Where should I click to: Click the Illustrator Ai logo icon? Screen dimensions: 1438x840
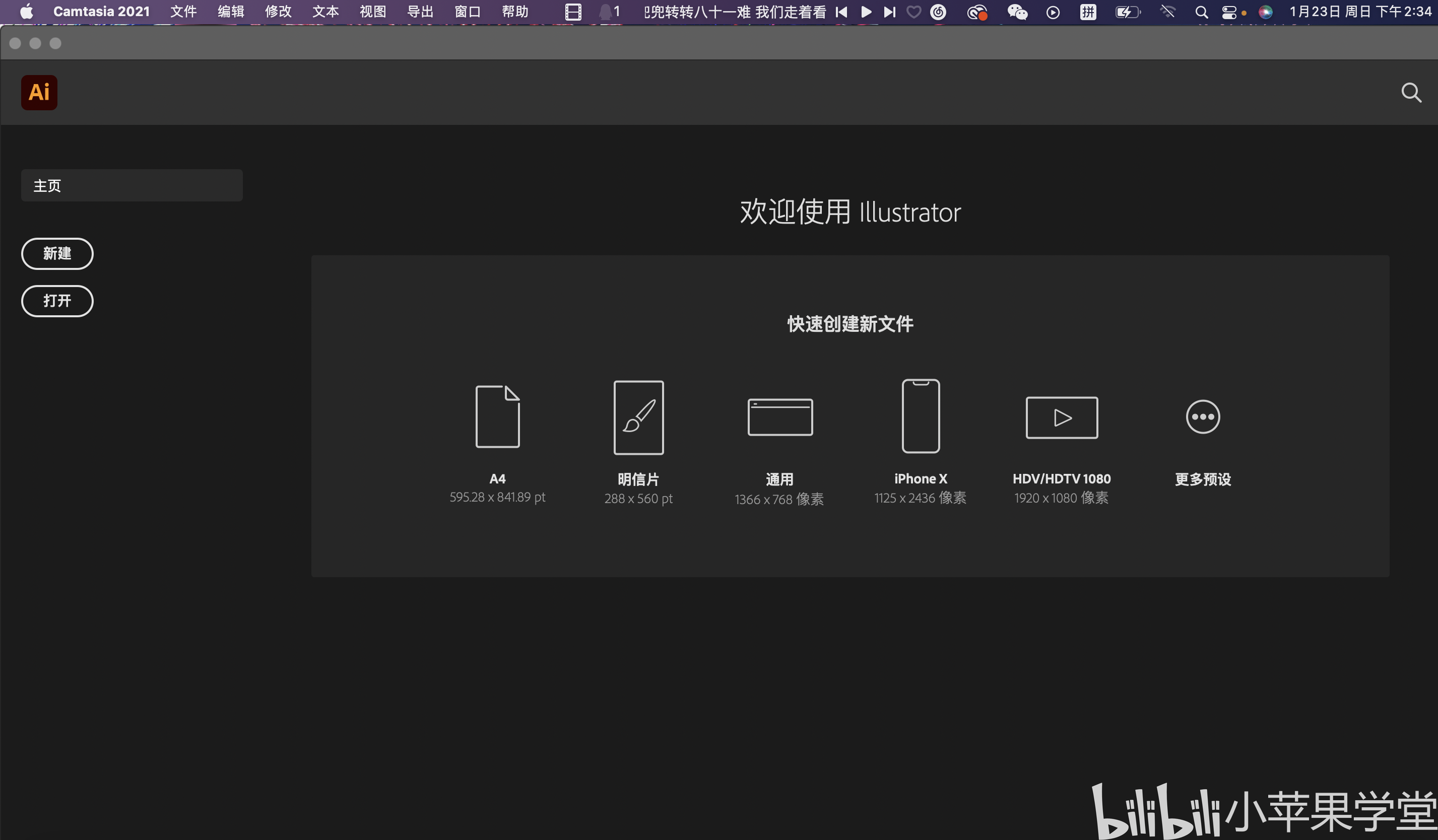coord(39,92)
